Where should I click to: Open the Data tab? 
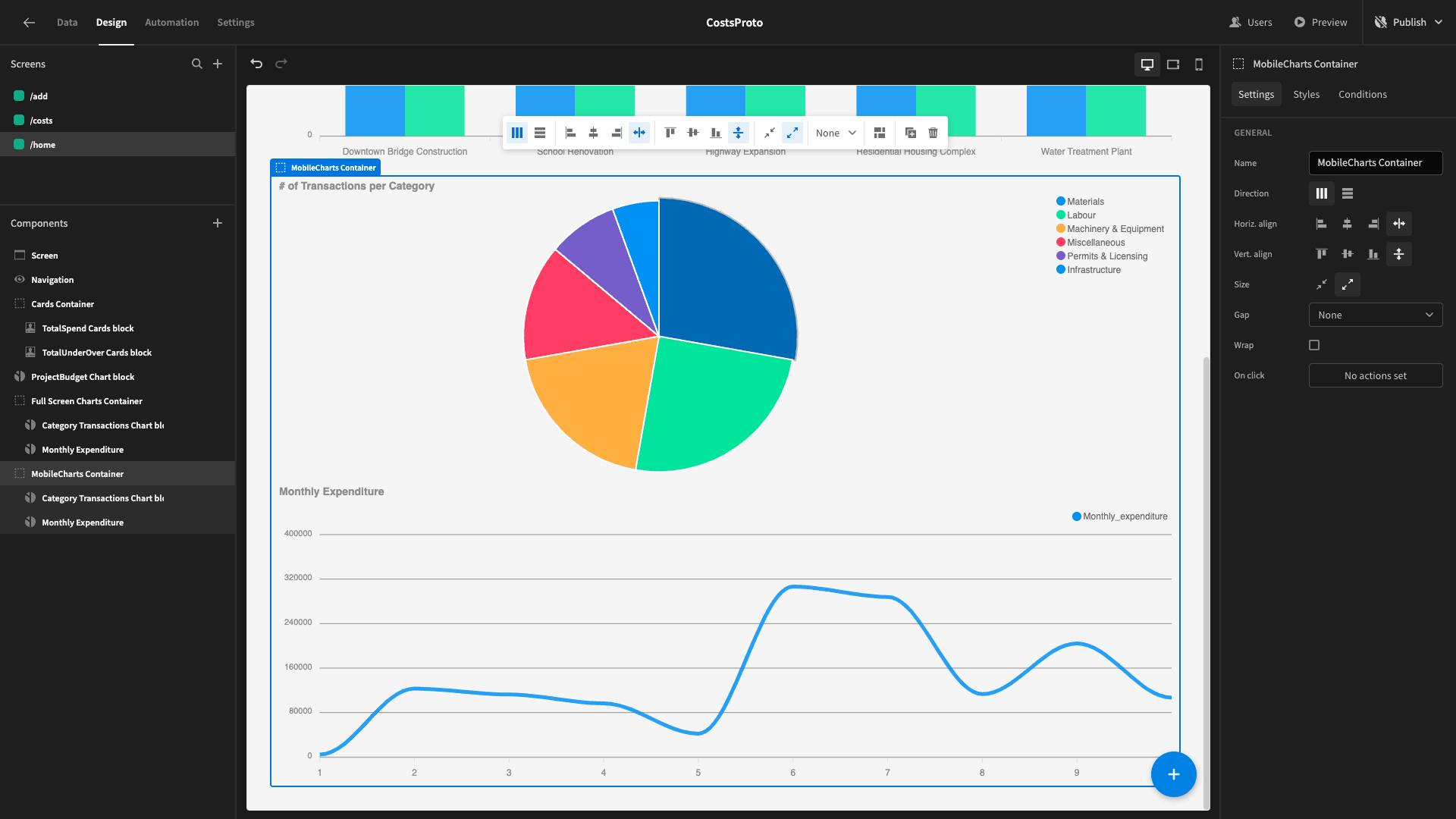tap(67, 23)
